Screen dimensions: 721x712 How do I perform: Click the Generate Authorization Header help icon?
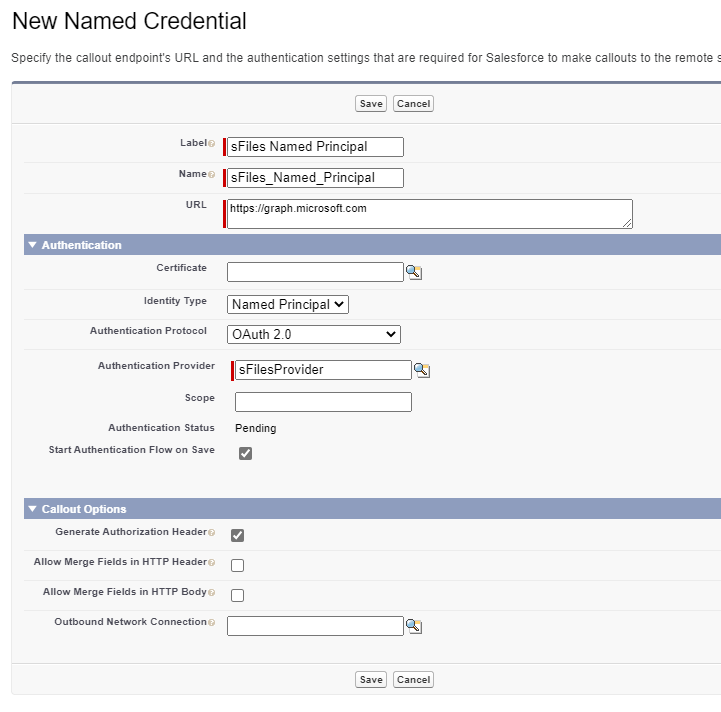point(212,533)
